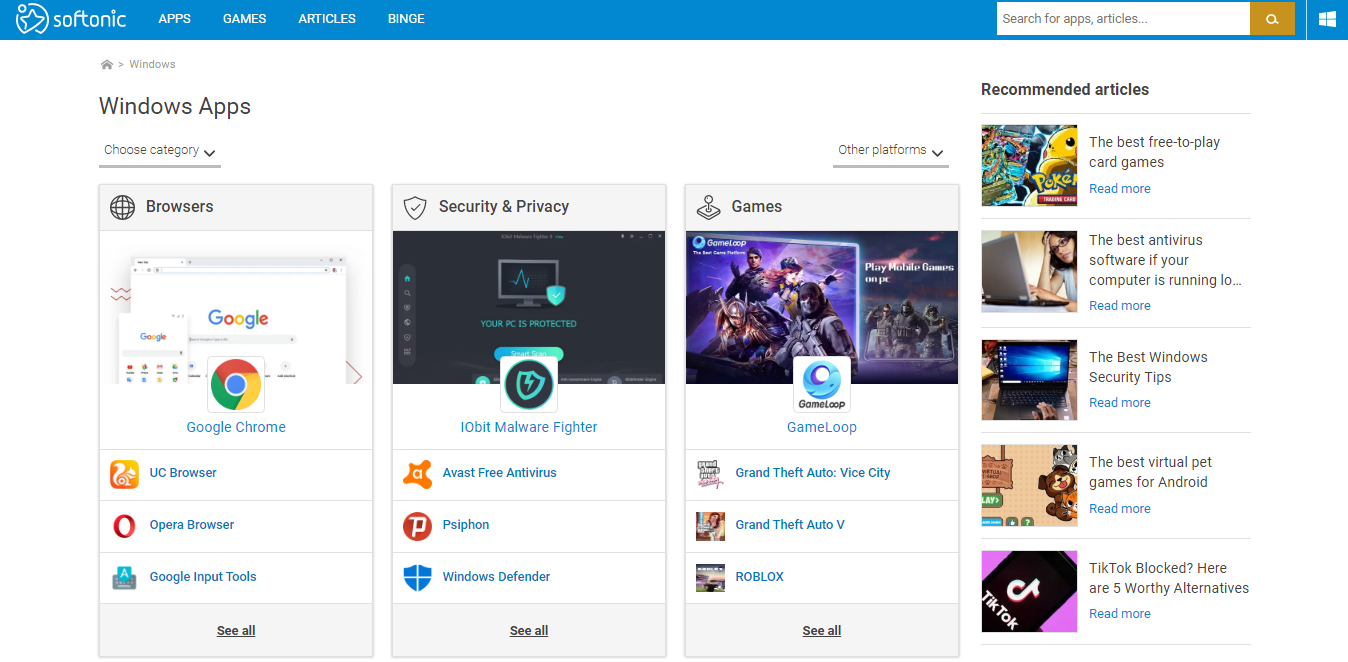Screen dimensions: 1348x662
Task: Click the GameLoop logo icon
Action: click(x=821, y=385)
